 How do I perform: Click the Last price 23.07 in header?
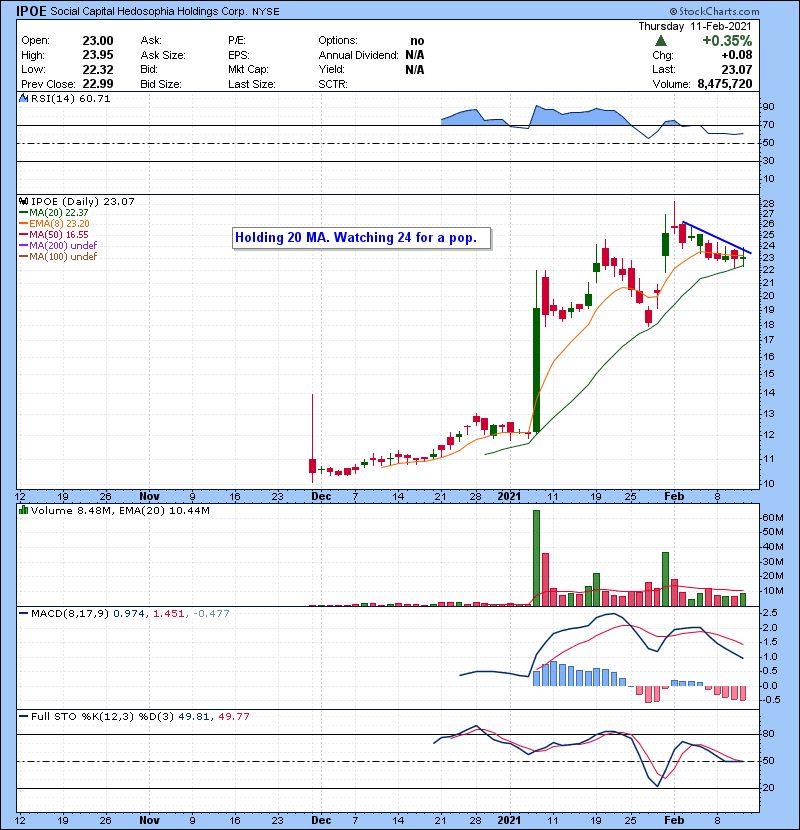pos(737,69)
